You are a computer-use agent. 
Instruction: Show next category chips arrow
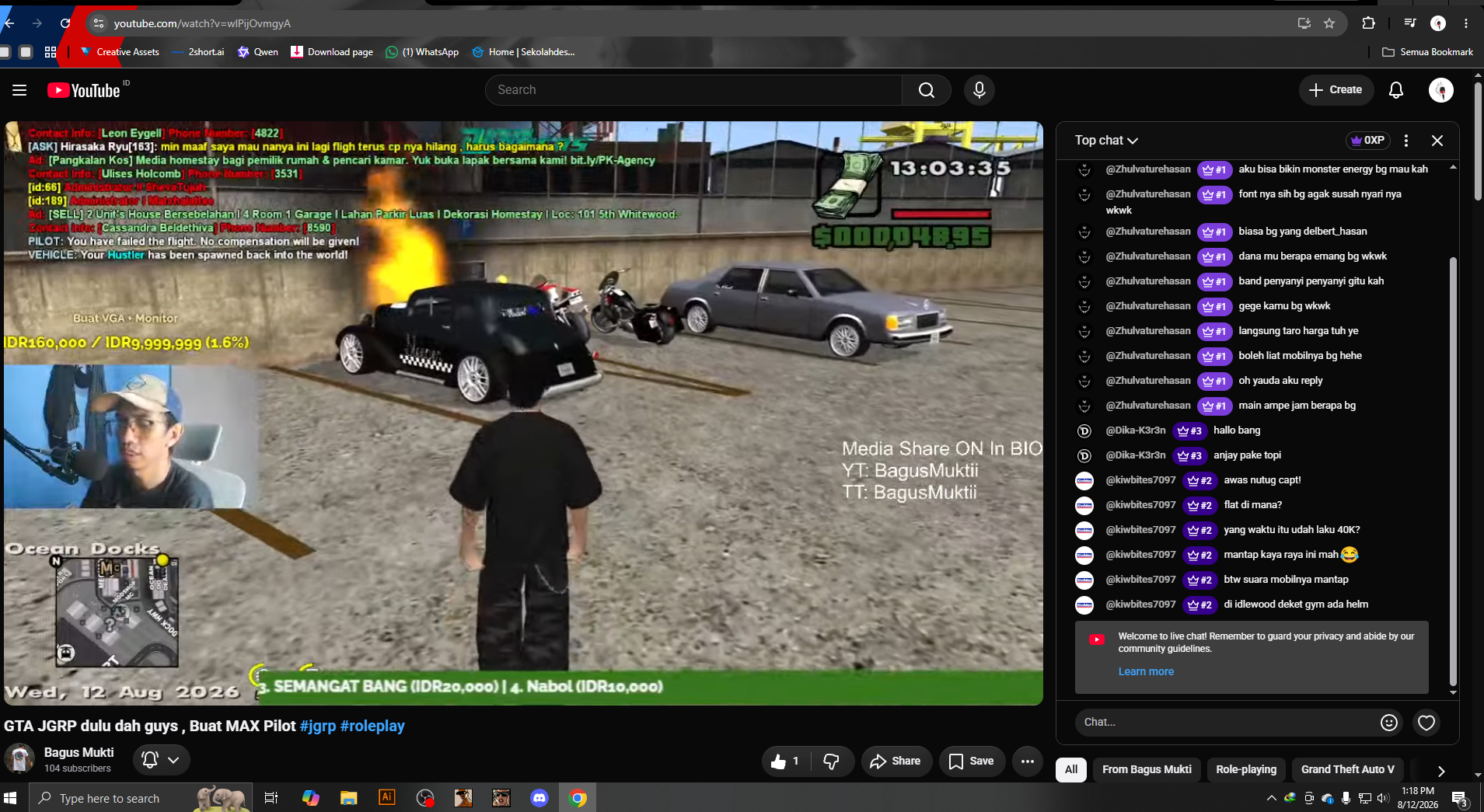tap(1440, 771)
